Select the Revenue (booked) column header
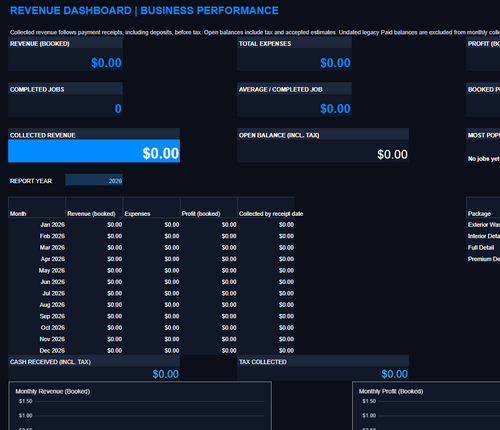This screenshot has width=500, height=430. (x=94, y=207)
